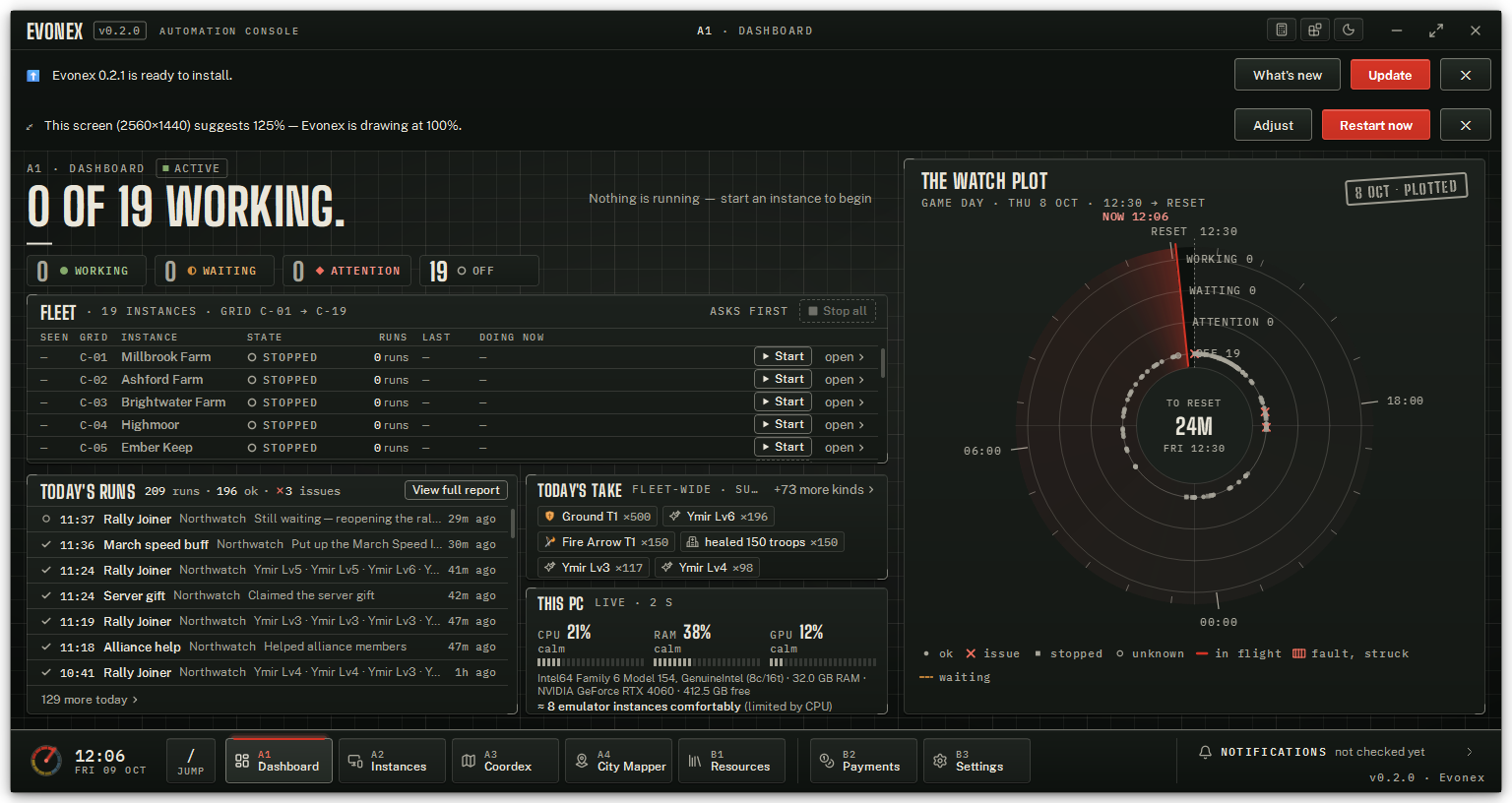Open View full report
Screen dimensions: 1512x803
tap(456, 490)
